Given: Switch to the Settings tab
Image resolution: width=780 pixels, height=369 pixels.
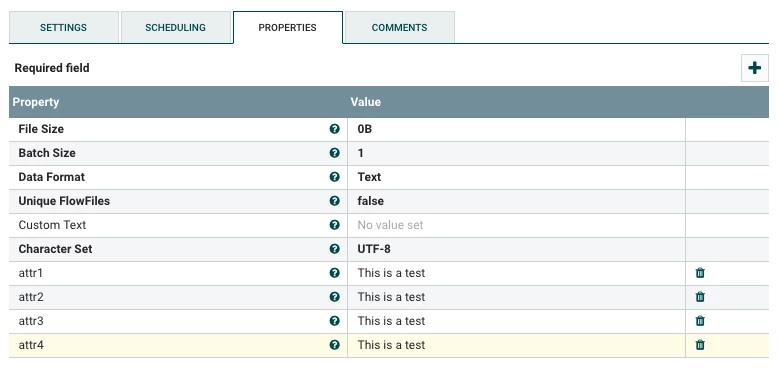Looking at the screenshot, I should click(64, 27).
